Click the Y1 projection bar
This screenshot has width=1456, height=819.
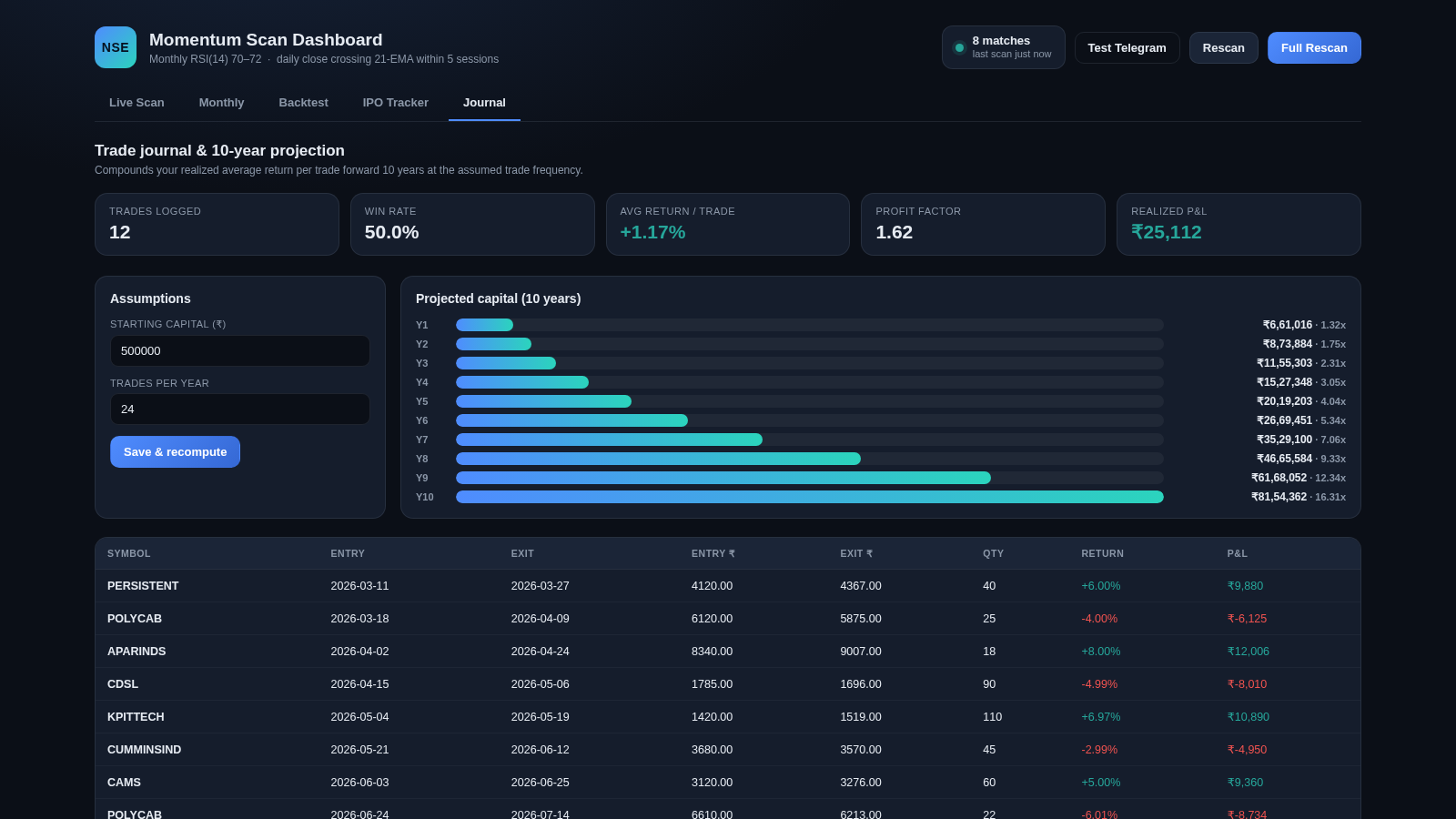tap(484, 325)
